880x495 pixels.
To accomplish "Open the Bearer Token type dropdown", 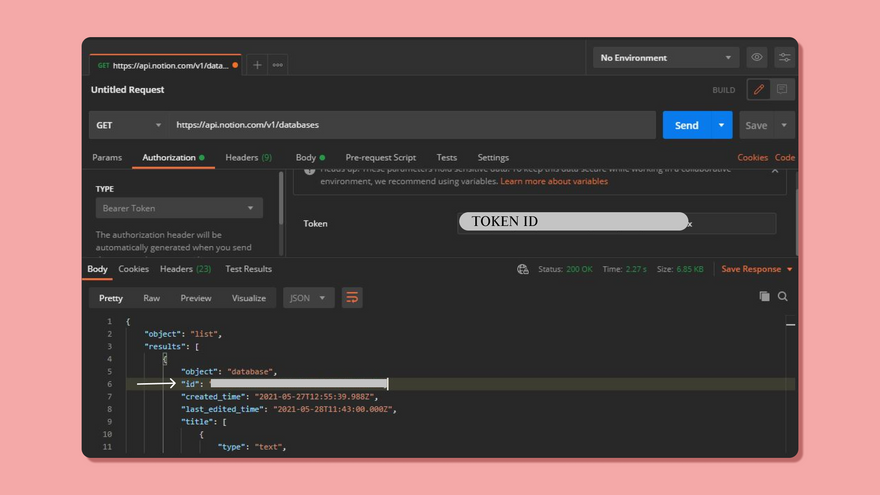I will coord(179,208).
